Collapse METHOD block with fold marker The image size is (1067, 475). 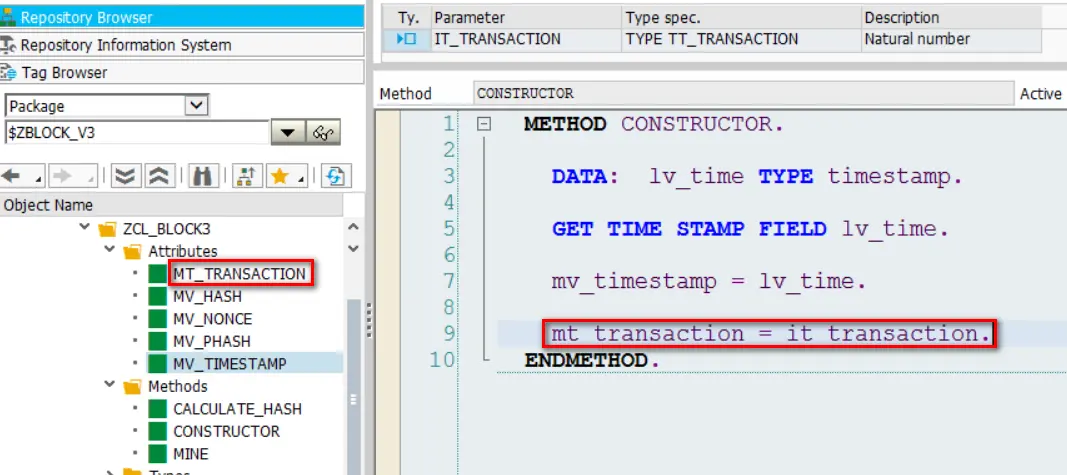coord(485,124)
